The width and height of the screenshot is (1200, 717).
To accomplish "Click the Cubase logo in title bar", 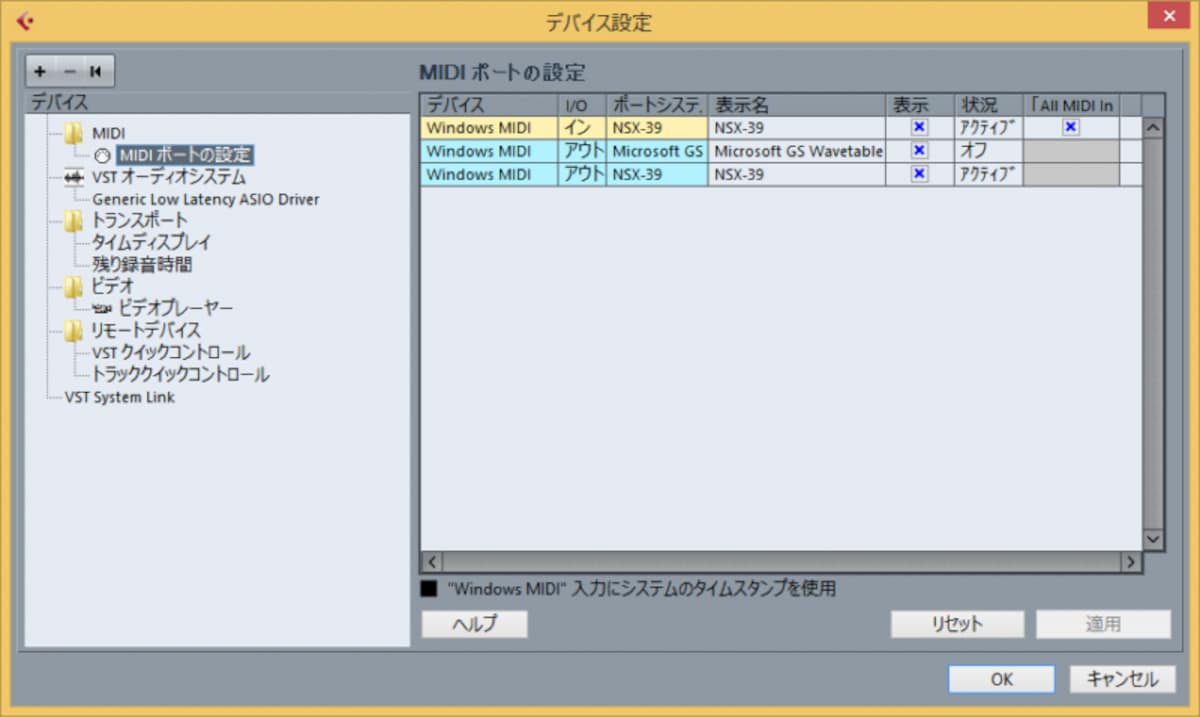I will [25, 21].
